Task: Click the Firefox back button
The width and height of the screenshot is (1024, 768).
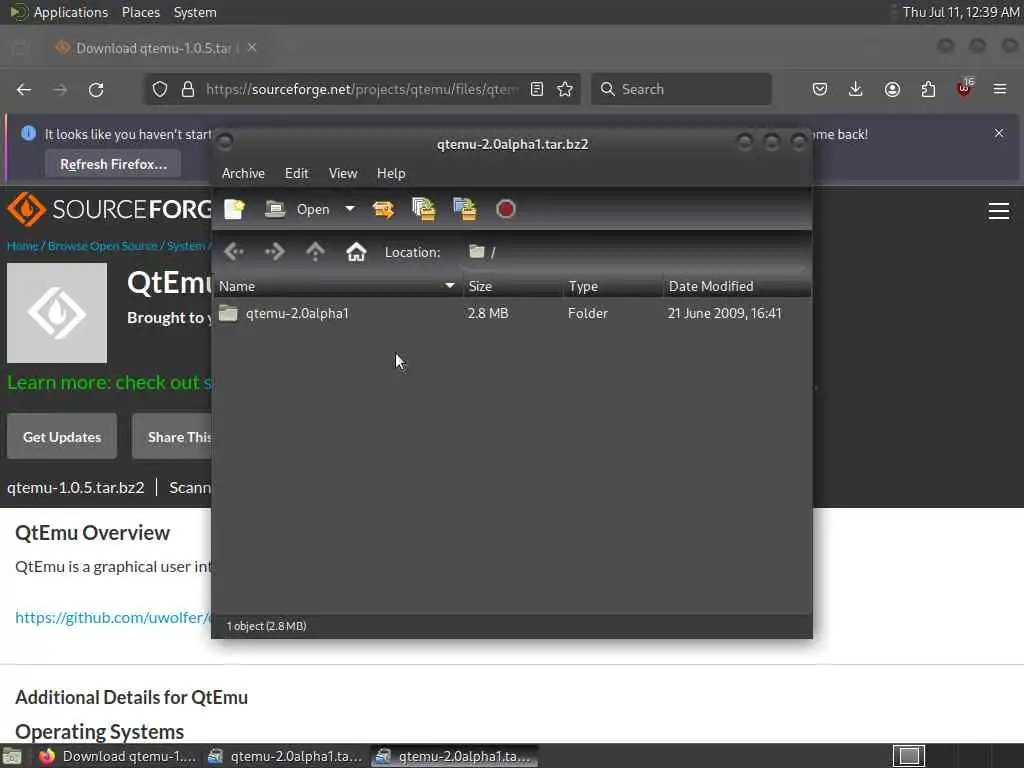Action: (x=24, y=89)
